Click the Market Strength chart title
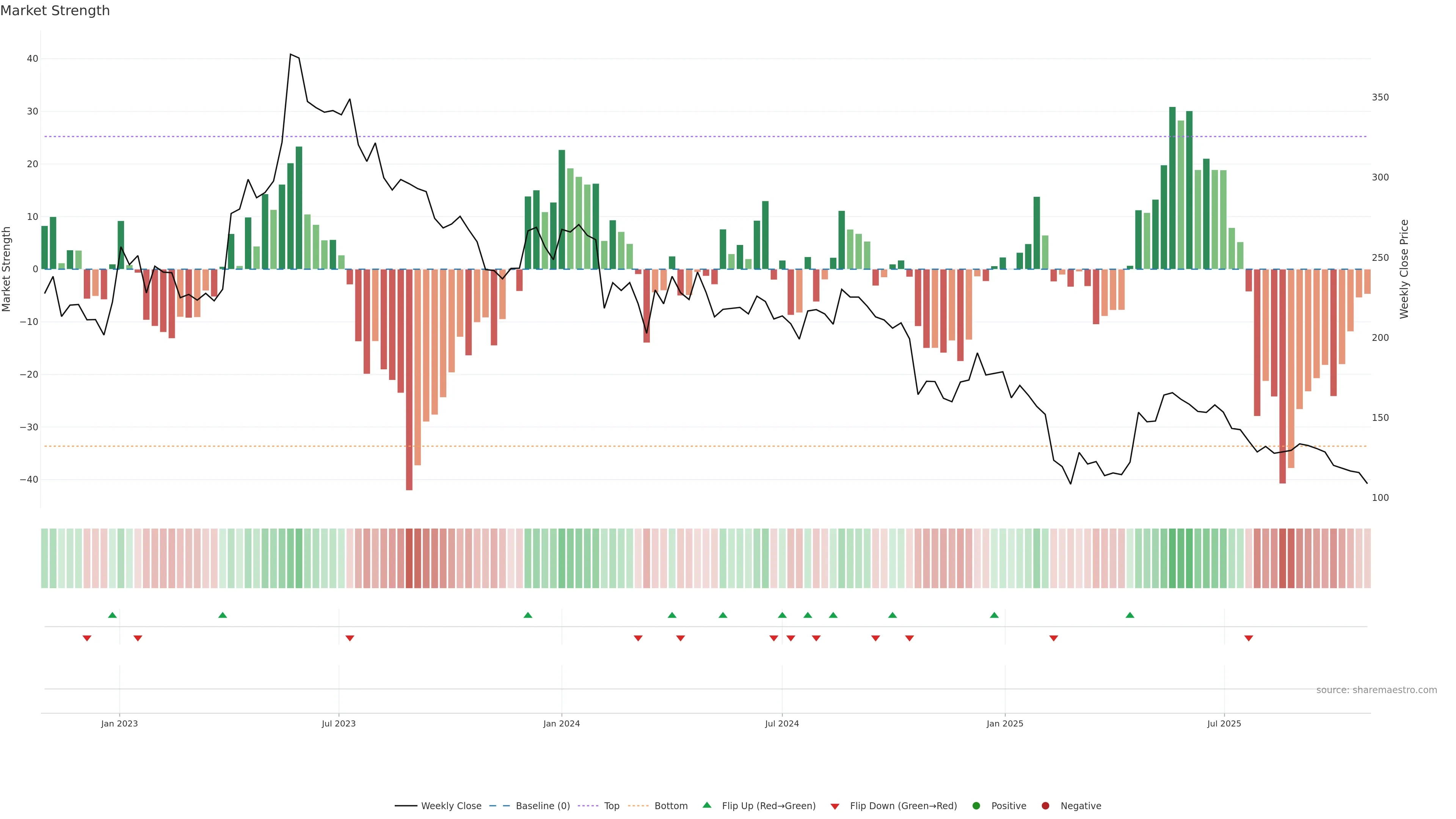This screenshot has width=1456, height=819. coord(55,11)
